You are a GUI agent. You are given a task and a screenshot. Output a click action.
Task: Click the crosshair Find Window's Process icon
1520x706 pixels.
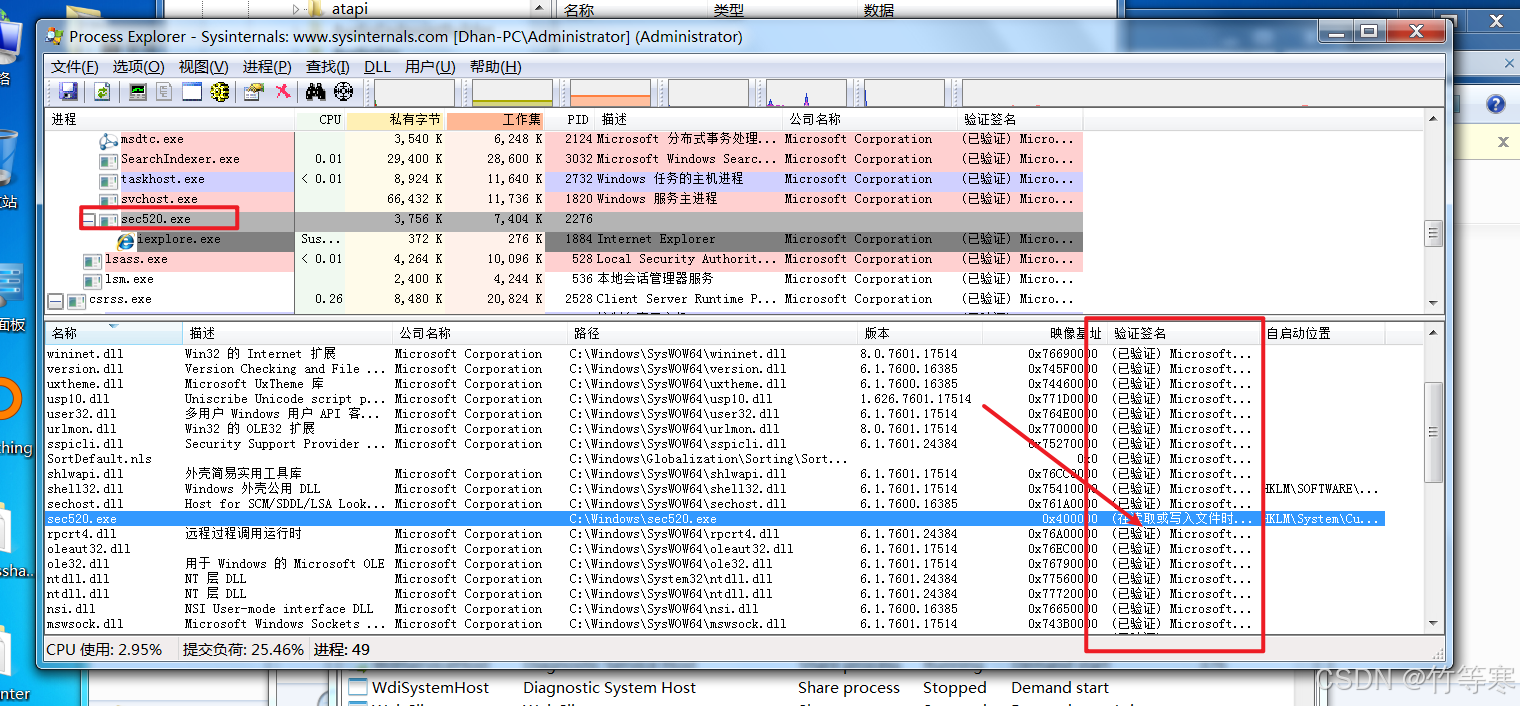343,92
